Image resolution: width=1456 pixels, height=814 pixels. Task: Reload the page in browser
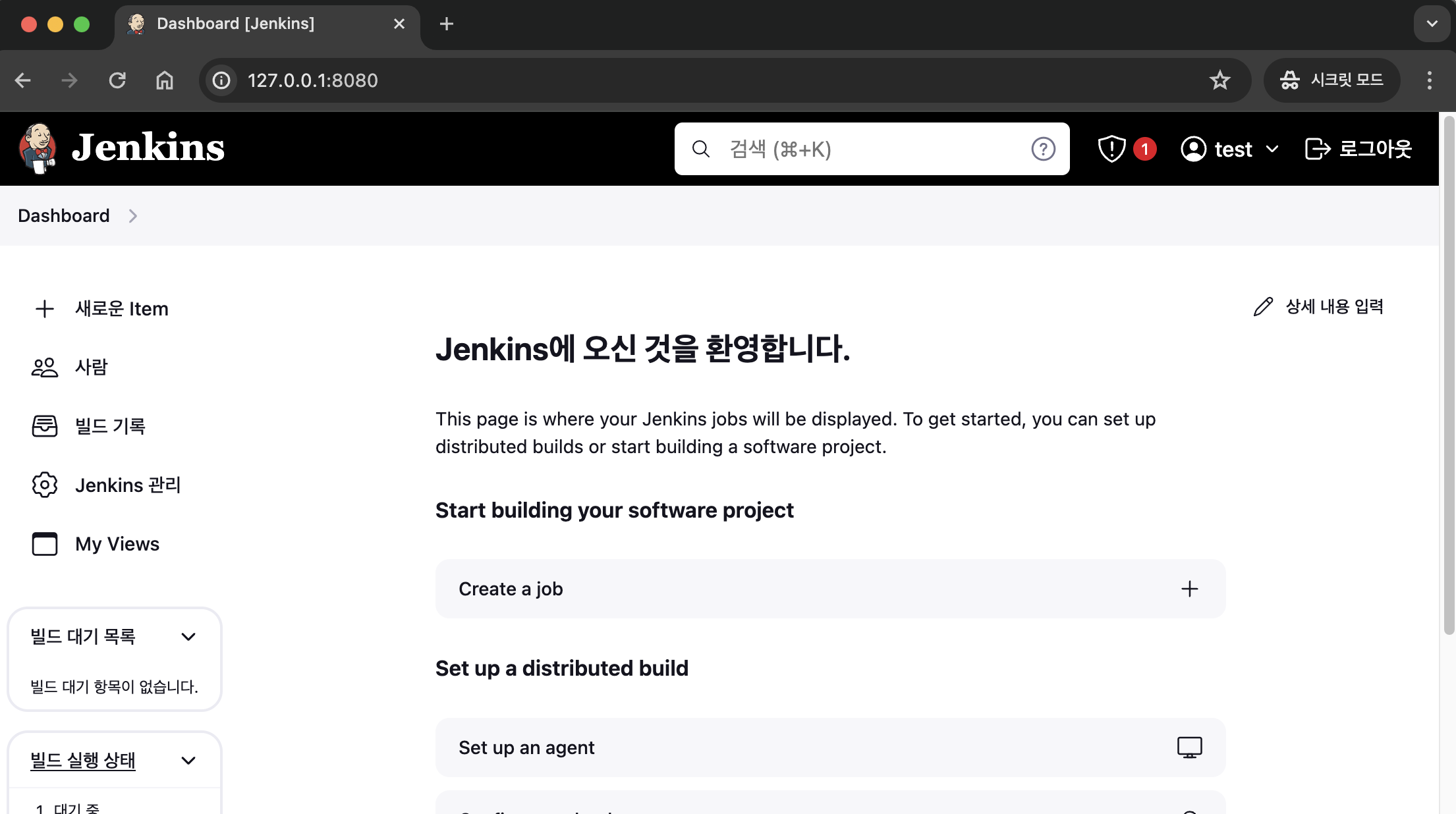click(117, 80)
